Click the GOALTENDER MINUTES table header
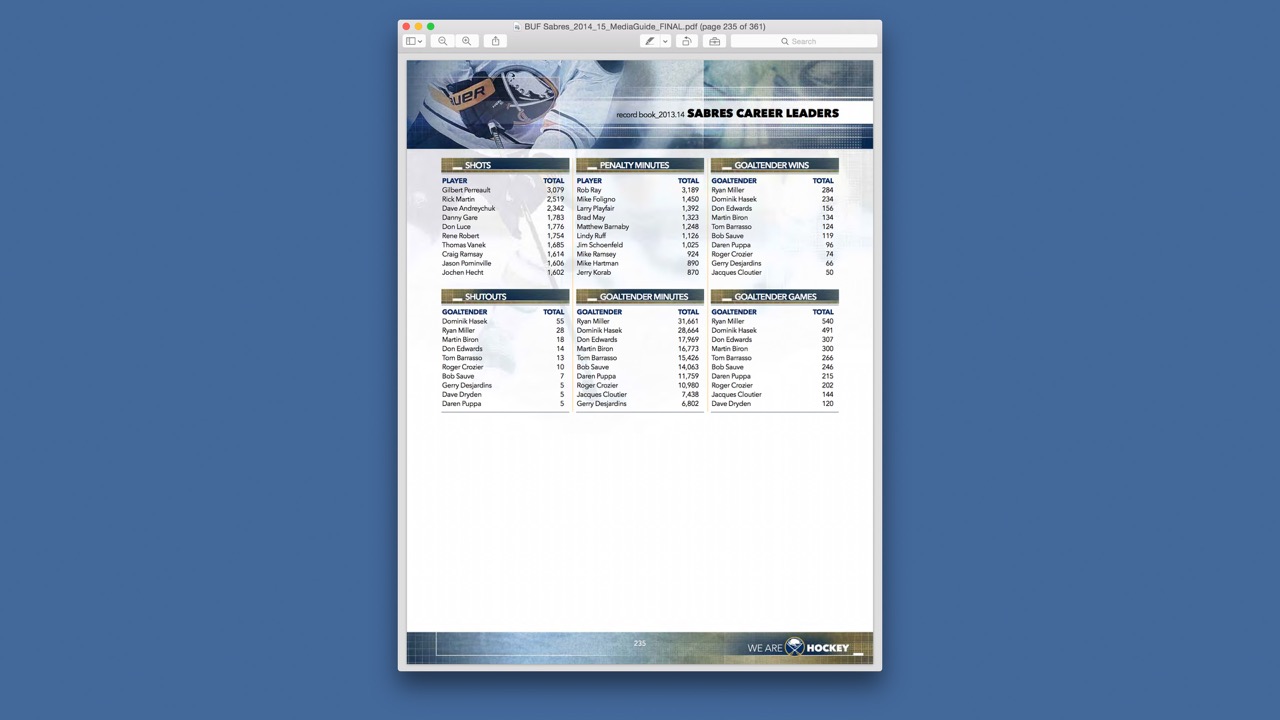The image size is (1280, 720). [640, 296]
